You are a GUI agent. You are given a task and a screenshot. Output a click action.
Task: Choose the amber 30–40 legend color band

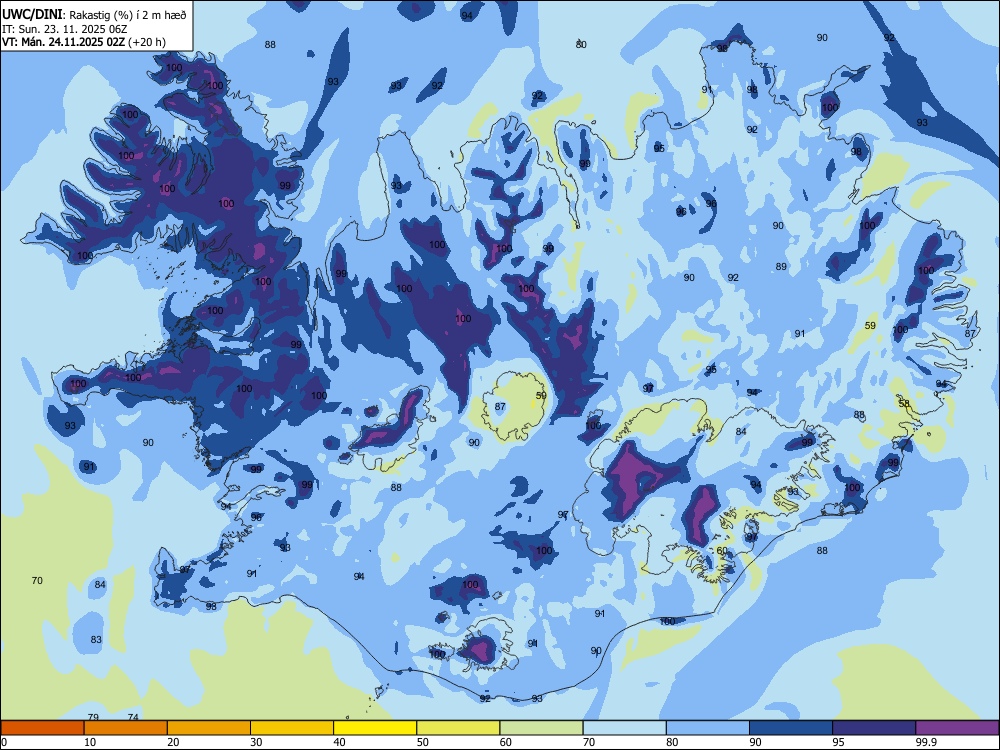[x=292, y=728]
